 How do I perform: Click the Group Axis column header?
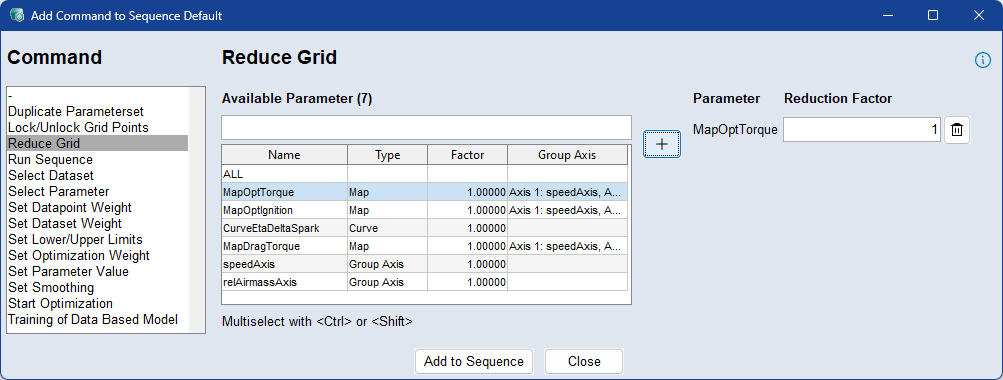[x=567, y=155]
